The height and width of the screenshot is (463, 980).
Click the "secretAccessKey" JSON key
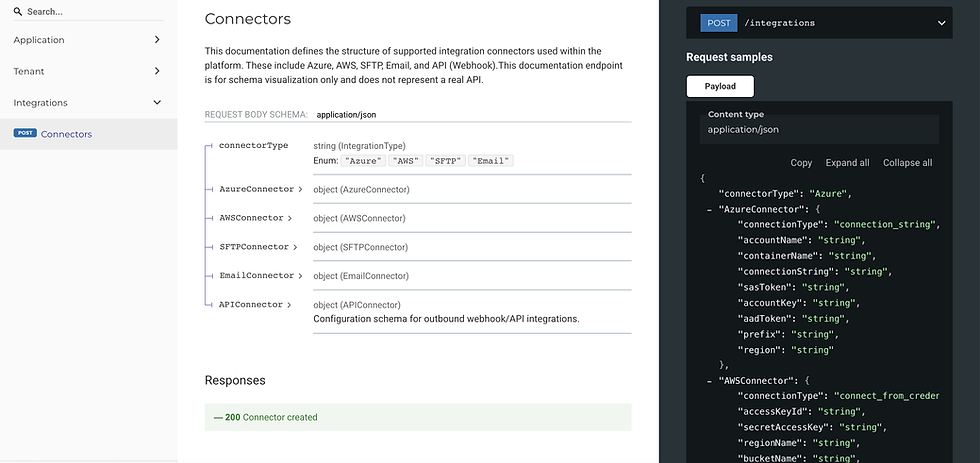tap(783, 427)
